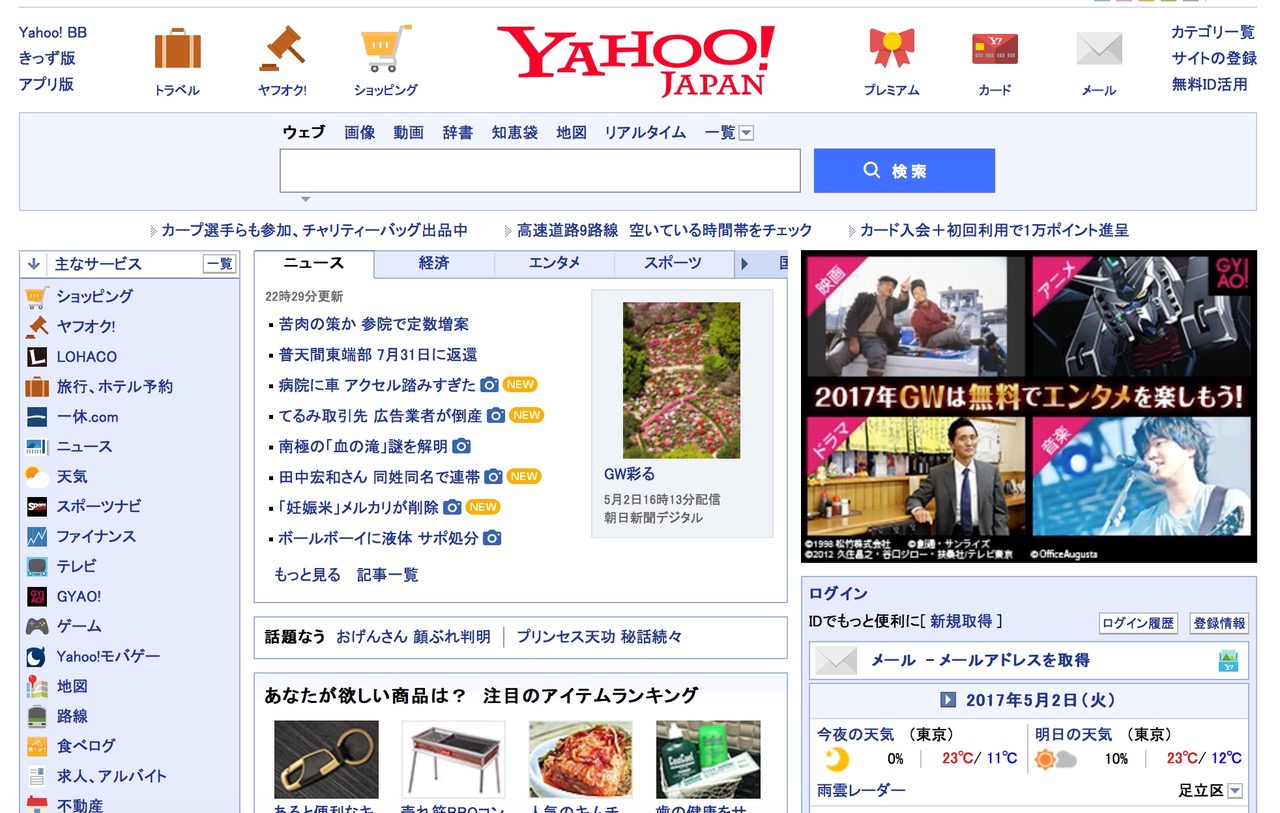This screenshot has width=1280, height=813.
Task: Open the カテゴリ一覧 link at top right
Action: pos(1213,32)
